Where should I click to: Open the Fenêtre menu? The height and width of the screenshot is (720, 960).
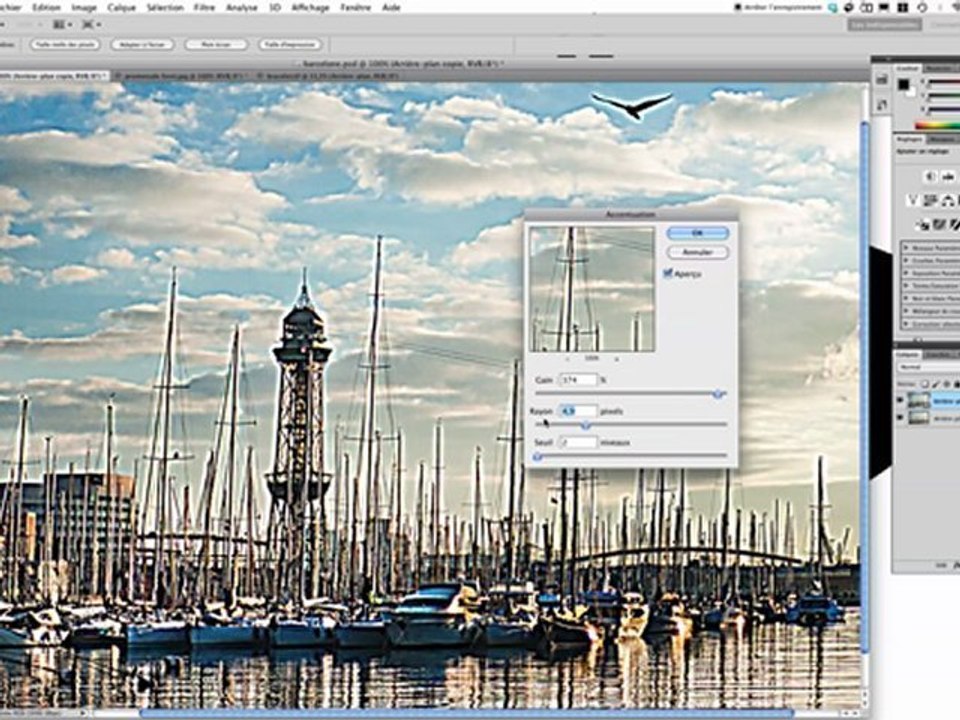tap(356, 8)
